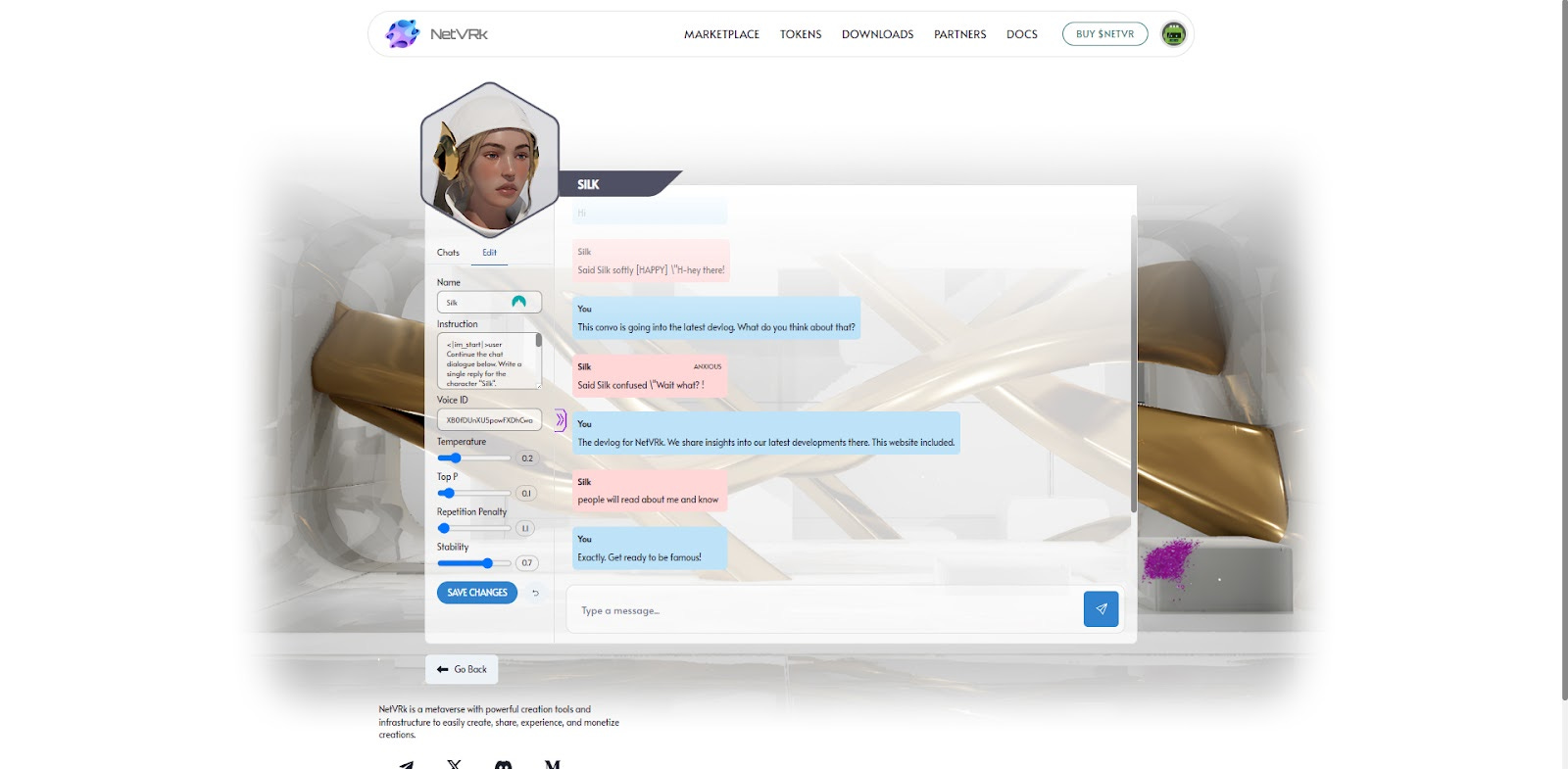Click 'This convo is going into the latest devlog' message
Image resolution: width=1568 pixels, height=769 pixels.
click(x=716, y=318)
